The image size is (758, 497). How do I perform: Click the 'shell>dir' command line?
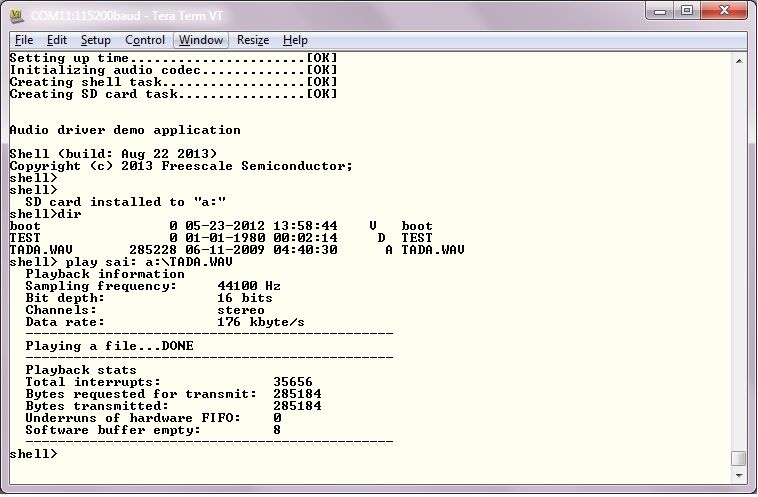45,214
